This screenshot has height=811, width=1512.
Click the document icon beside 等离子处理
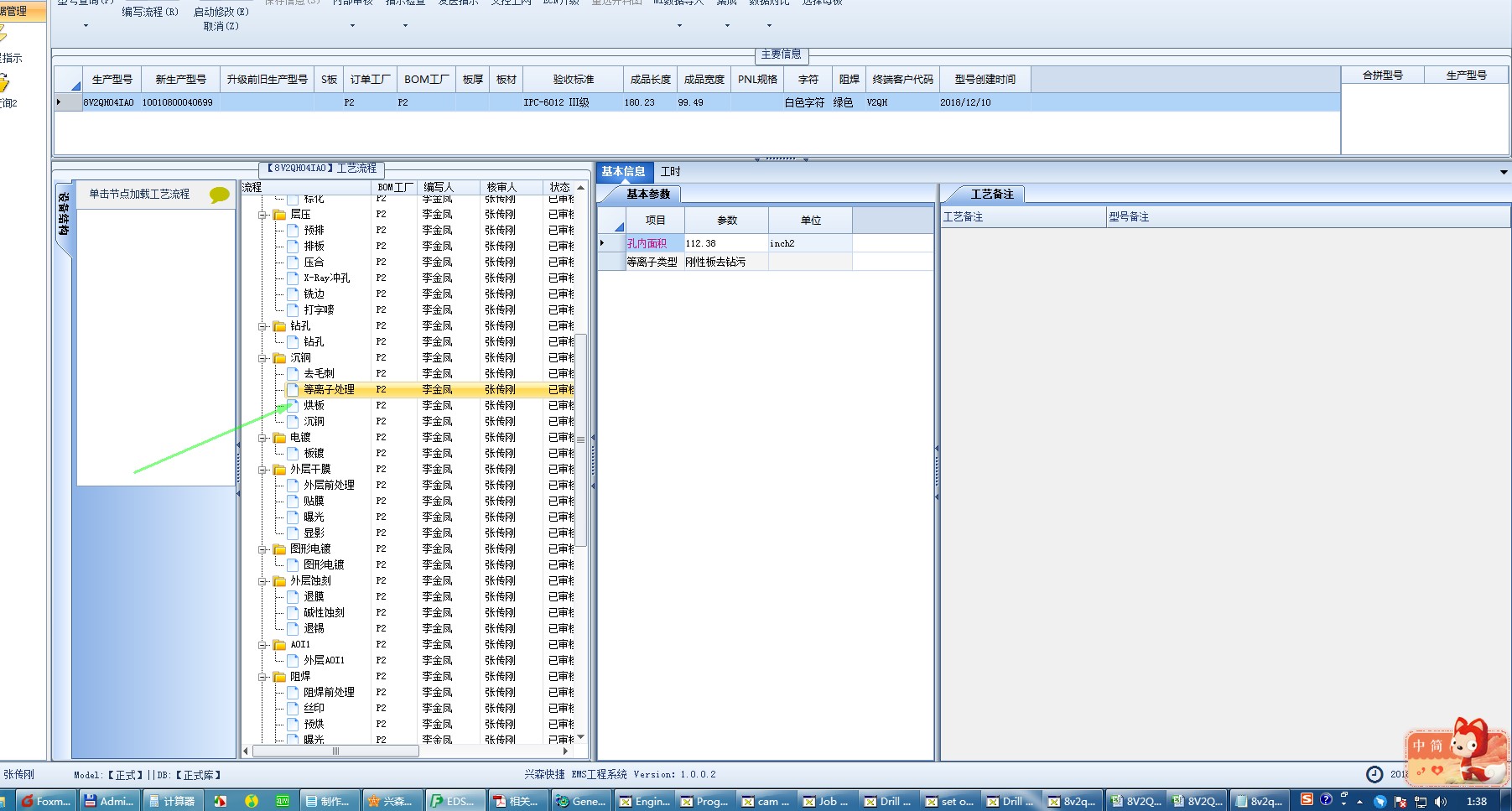click(293, 390)
